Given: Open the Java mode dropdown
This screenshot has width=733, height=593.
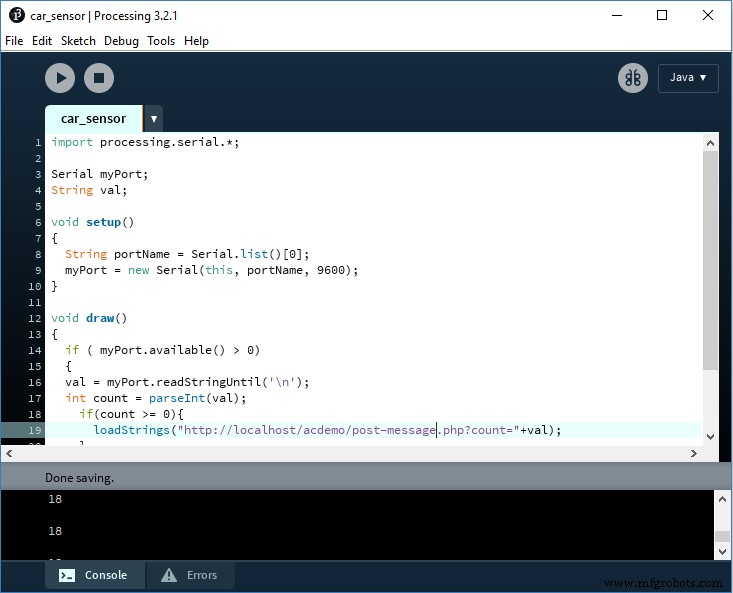Looking at the screenshot, I should (688, 78).
